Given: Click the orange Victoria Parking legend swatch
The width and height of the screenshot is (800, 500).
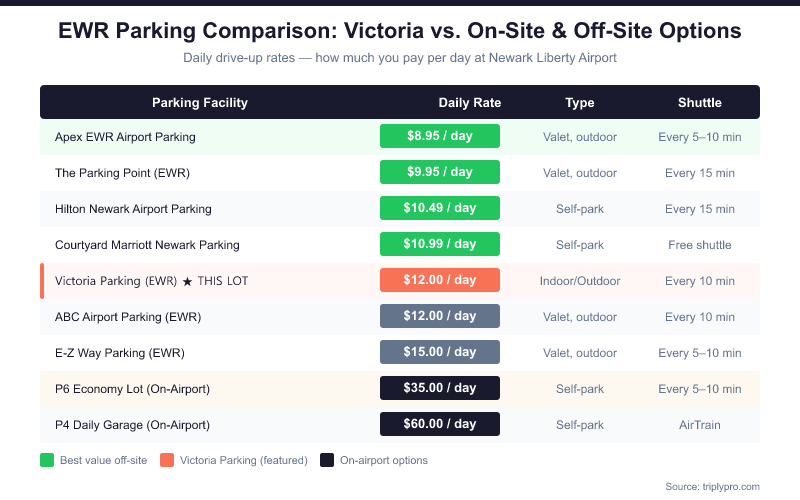Looking at the screenshot, I should point(167,461).
